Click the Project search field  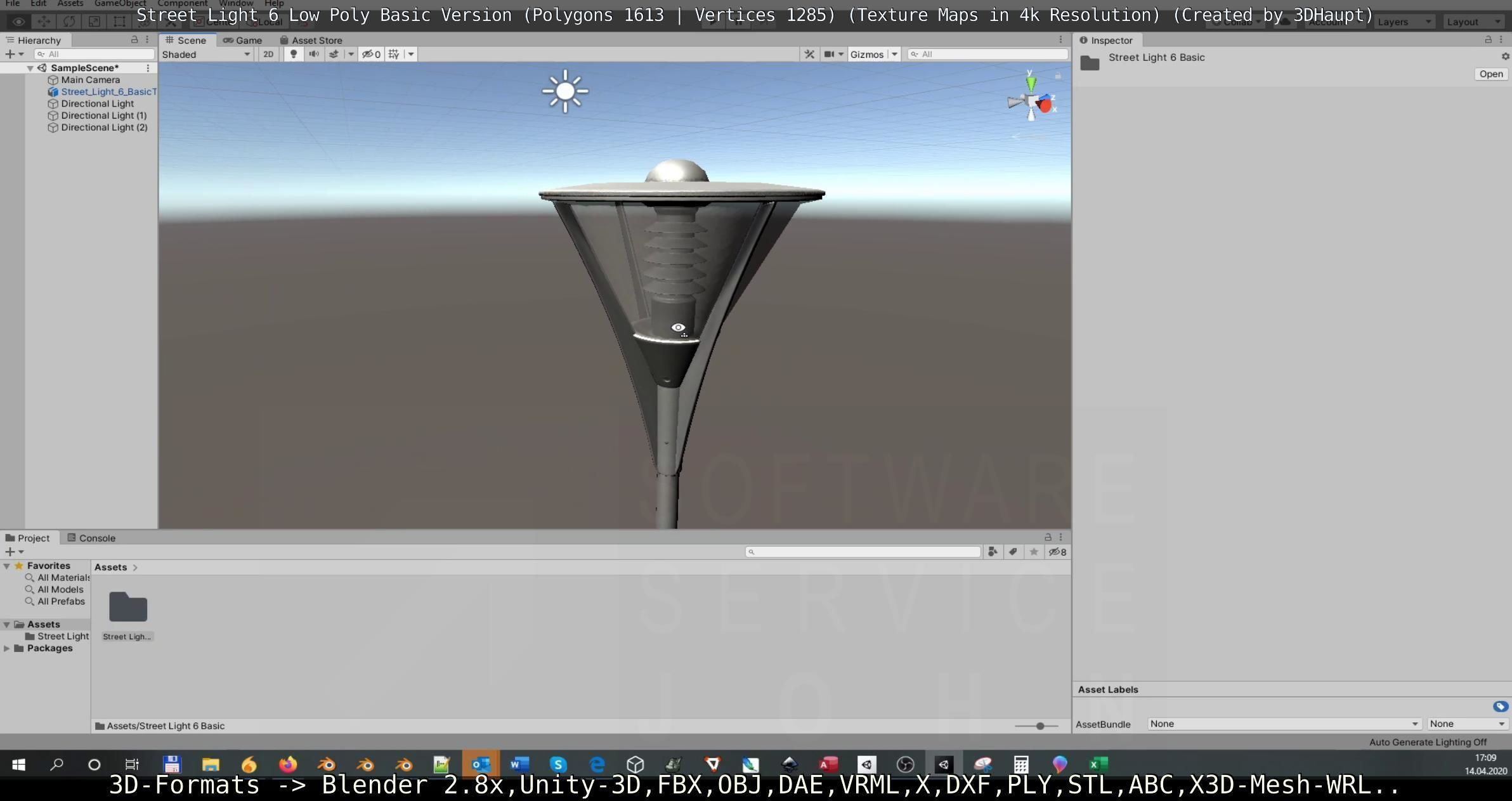click(x=863, y=552)
